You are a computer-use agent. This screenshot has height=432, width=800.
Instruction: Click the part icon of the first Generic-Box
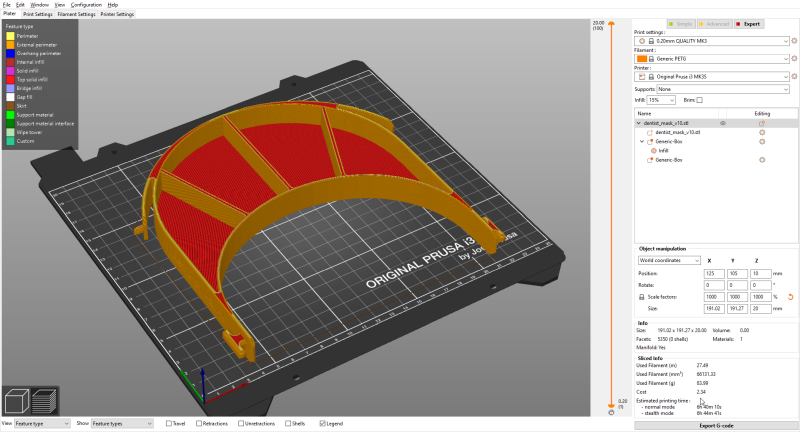pyautogui.click(x=650, y=141)
